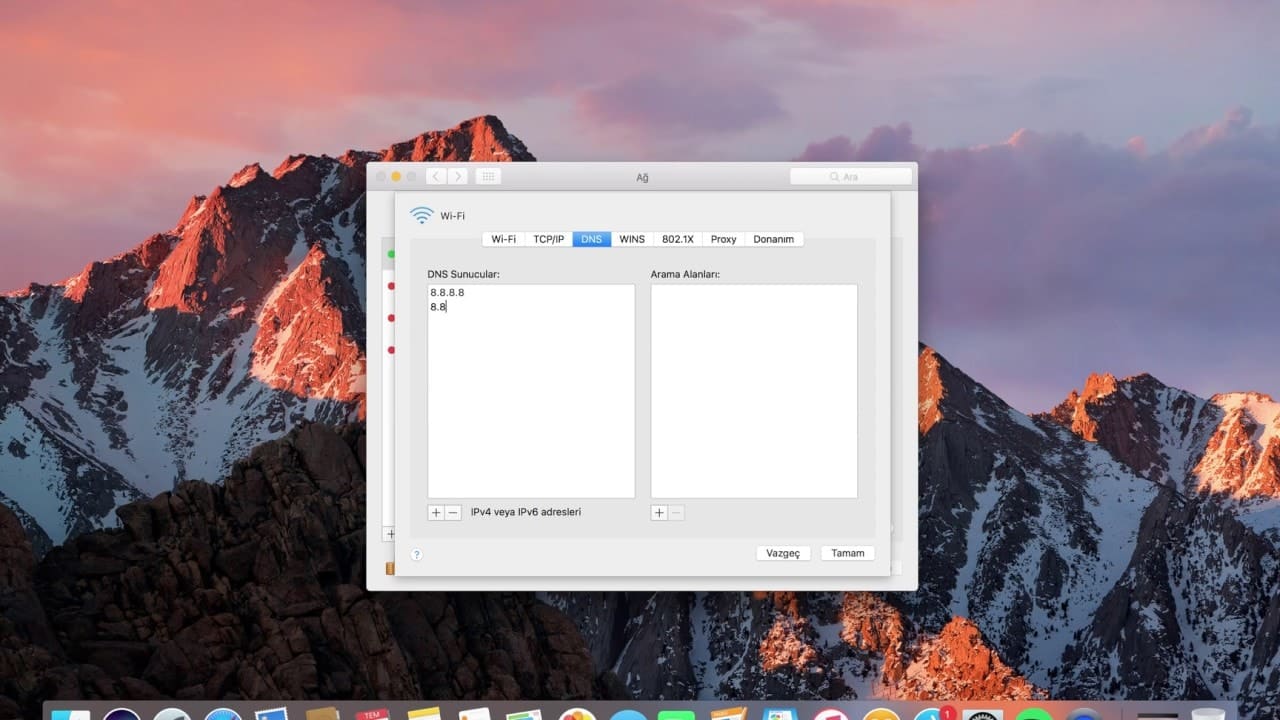
Task: Click the 8.8 entry being edited
Action: click(x=438, y=307)
